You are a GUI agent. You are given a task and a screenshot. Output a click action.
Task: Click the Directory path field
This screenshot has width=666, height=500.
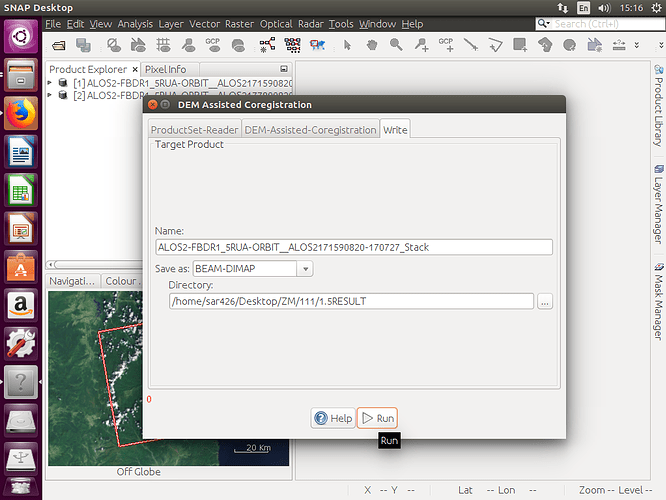click(x=351, y=302)
